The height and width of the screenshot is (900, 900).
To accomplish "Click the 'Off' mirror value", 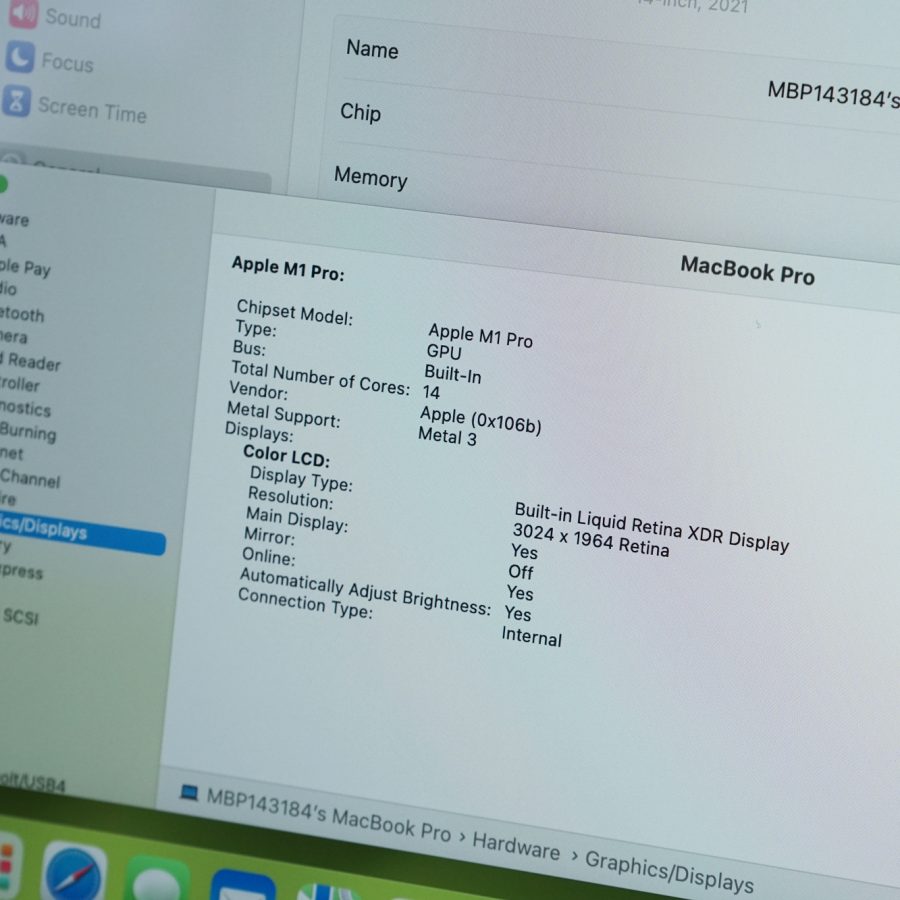I will tap(521, 572).
